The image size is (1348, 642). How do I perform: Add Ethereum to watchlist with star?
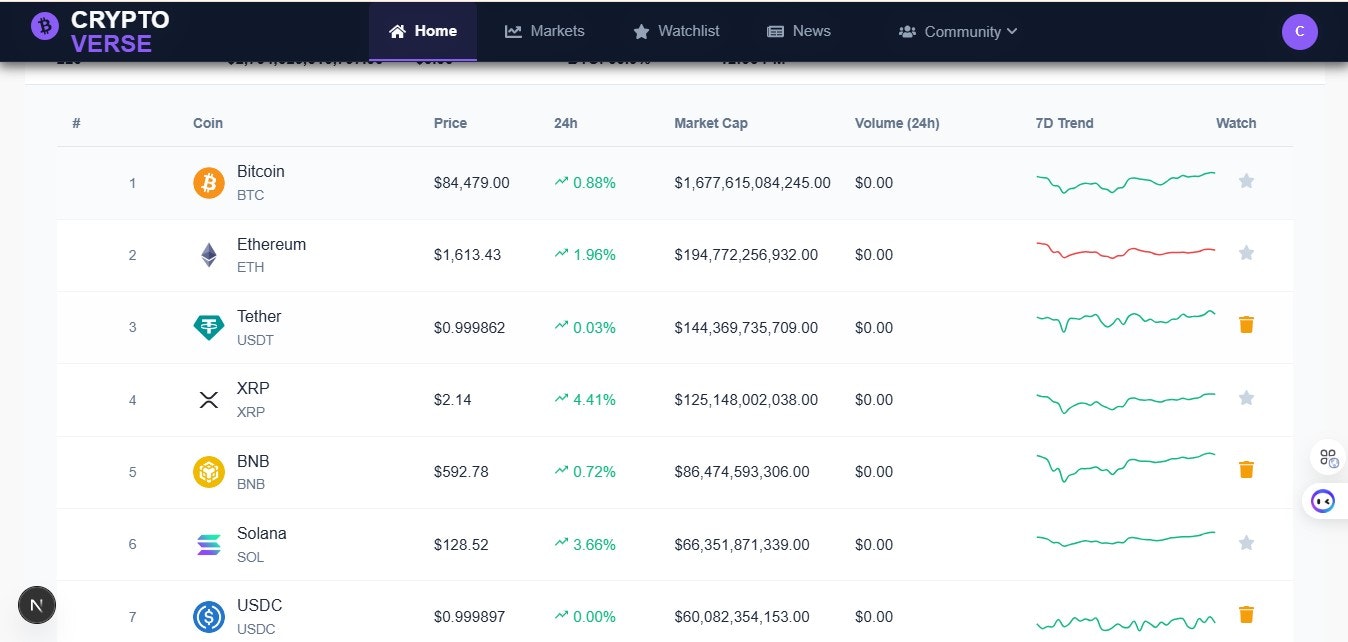[x=1246, y=253]
